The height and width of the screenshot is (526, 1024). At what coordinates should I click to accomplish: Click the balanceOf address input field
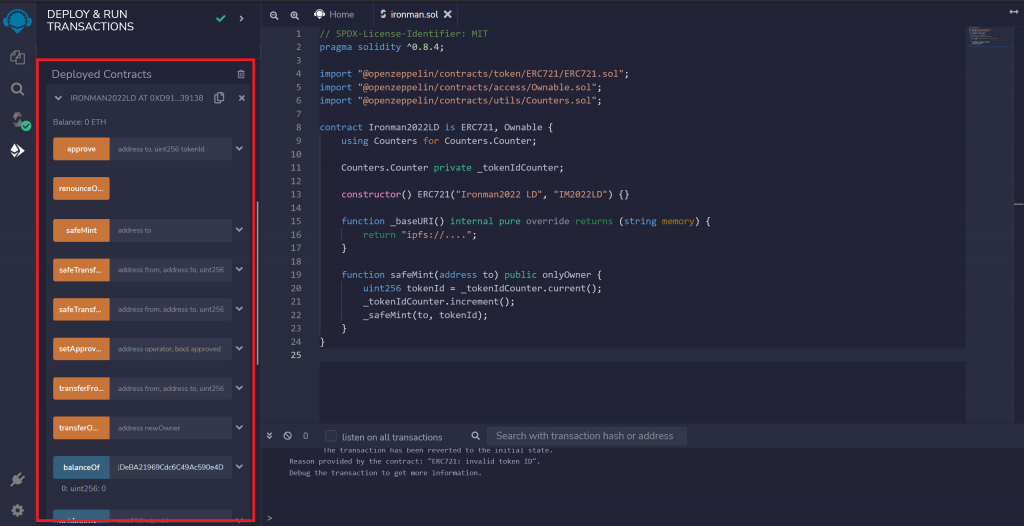point(171,467)
